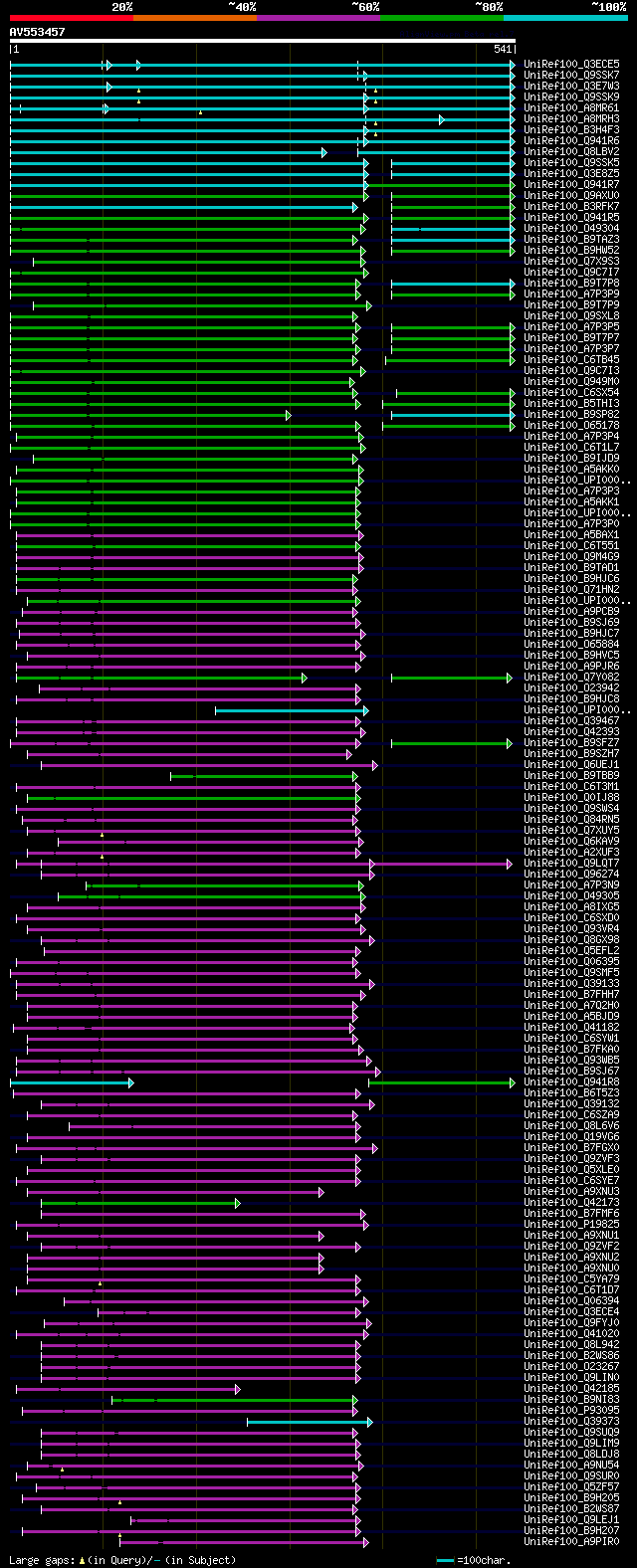Select the UniRef100_P19825 label
Screen dimensions: 637x1568
571,1225
